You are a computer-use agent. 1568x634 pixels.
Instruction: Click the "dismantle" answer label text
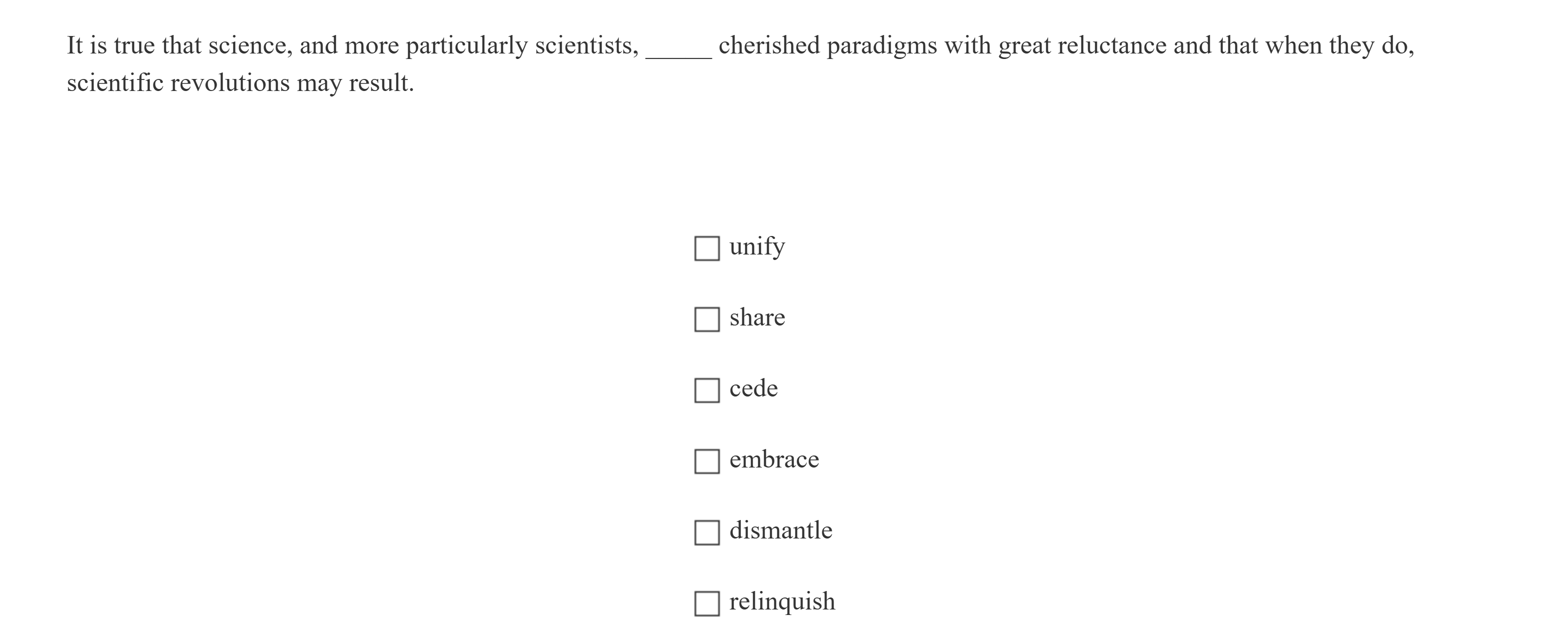780,530
